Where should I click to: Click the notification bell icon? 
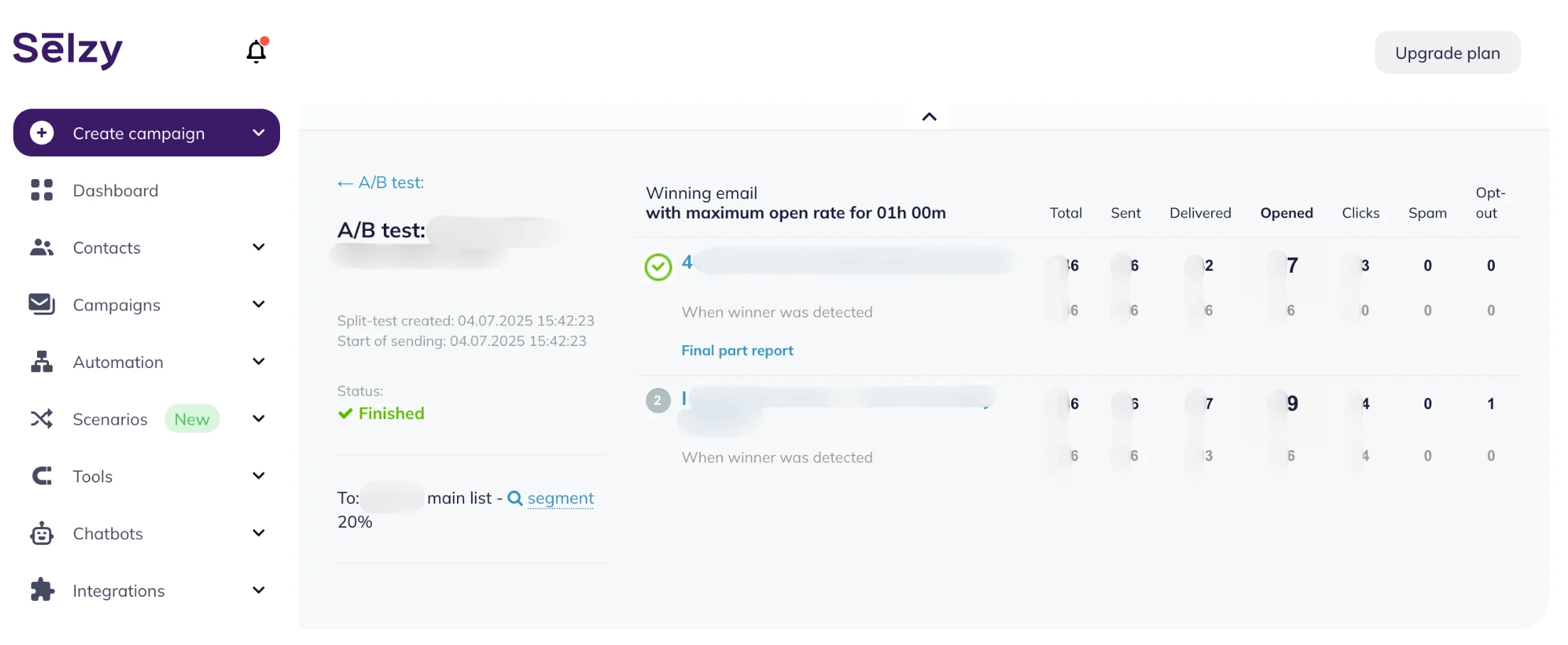pyautogui.click(x=256, y=51)
